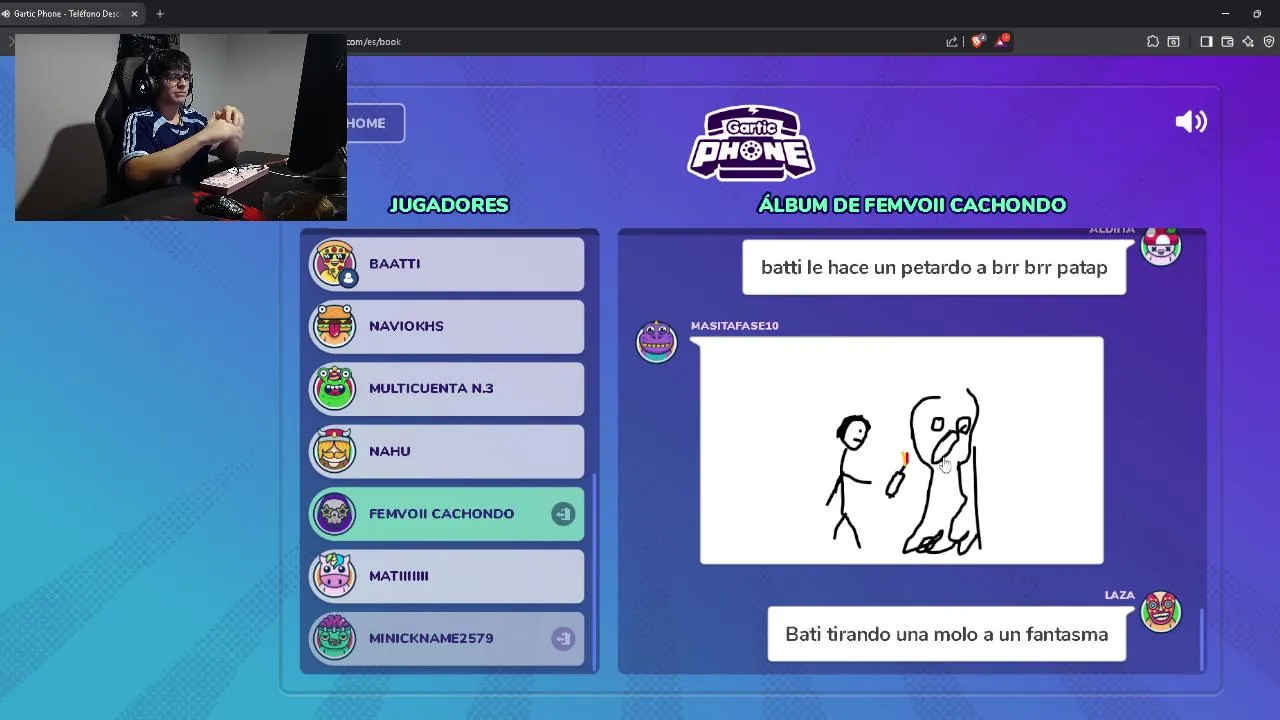
Task: Click MINICKNAME2579's avatar
Action: click(335, 638)
